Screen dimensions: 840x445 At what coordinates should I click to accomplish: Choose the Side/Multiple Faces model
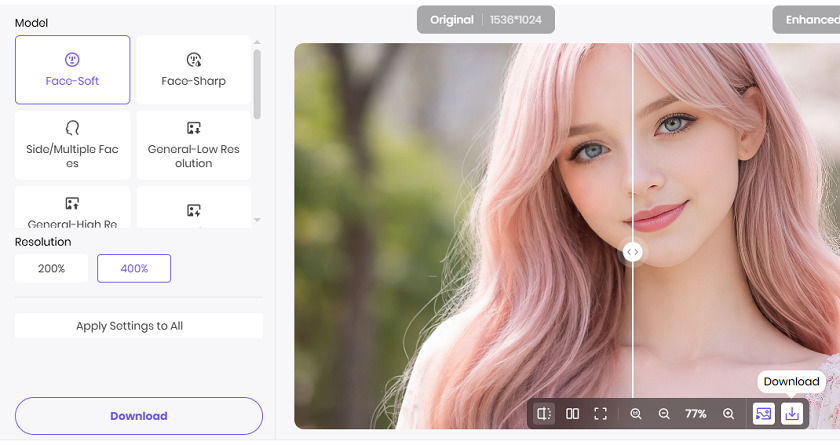pos(72,145)
